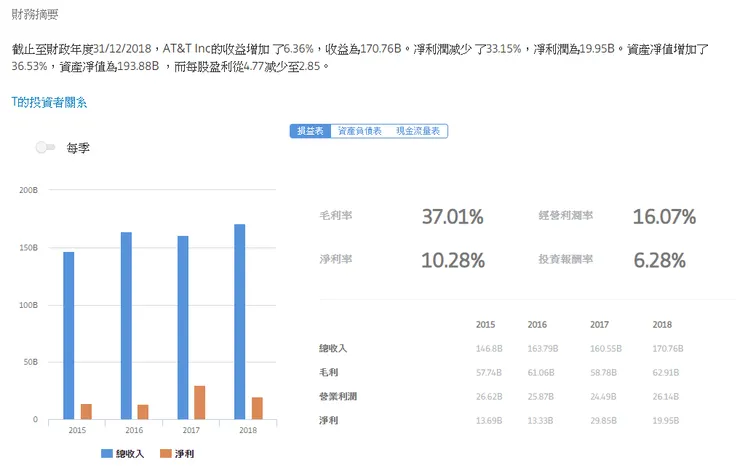Click the 29.85B net profit cell
Viewport: 740px width, 471px height.
604,421
